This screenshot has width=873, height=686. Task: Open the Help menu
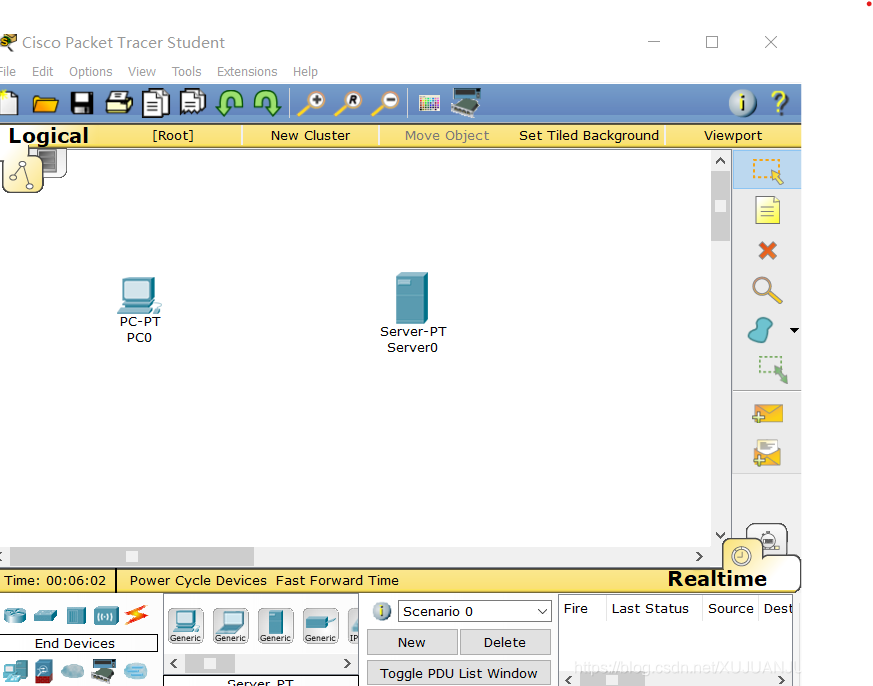(305, 72)
